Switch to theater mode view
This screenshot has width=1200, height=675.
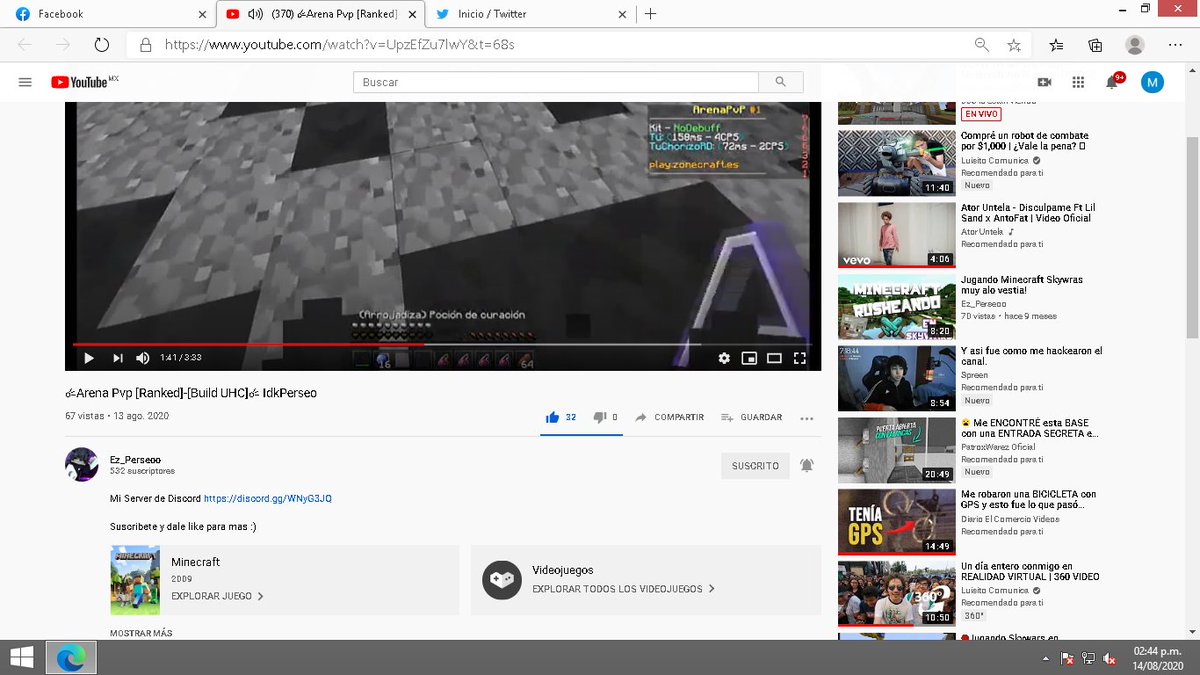point(774,357)
